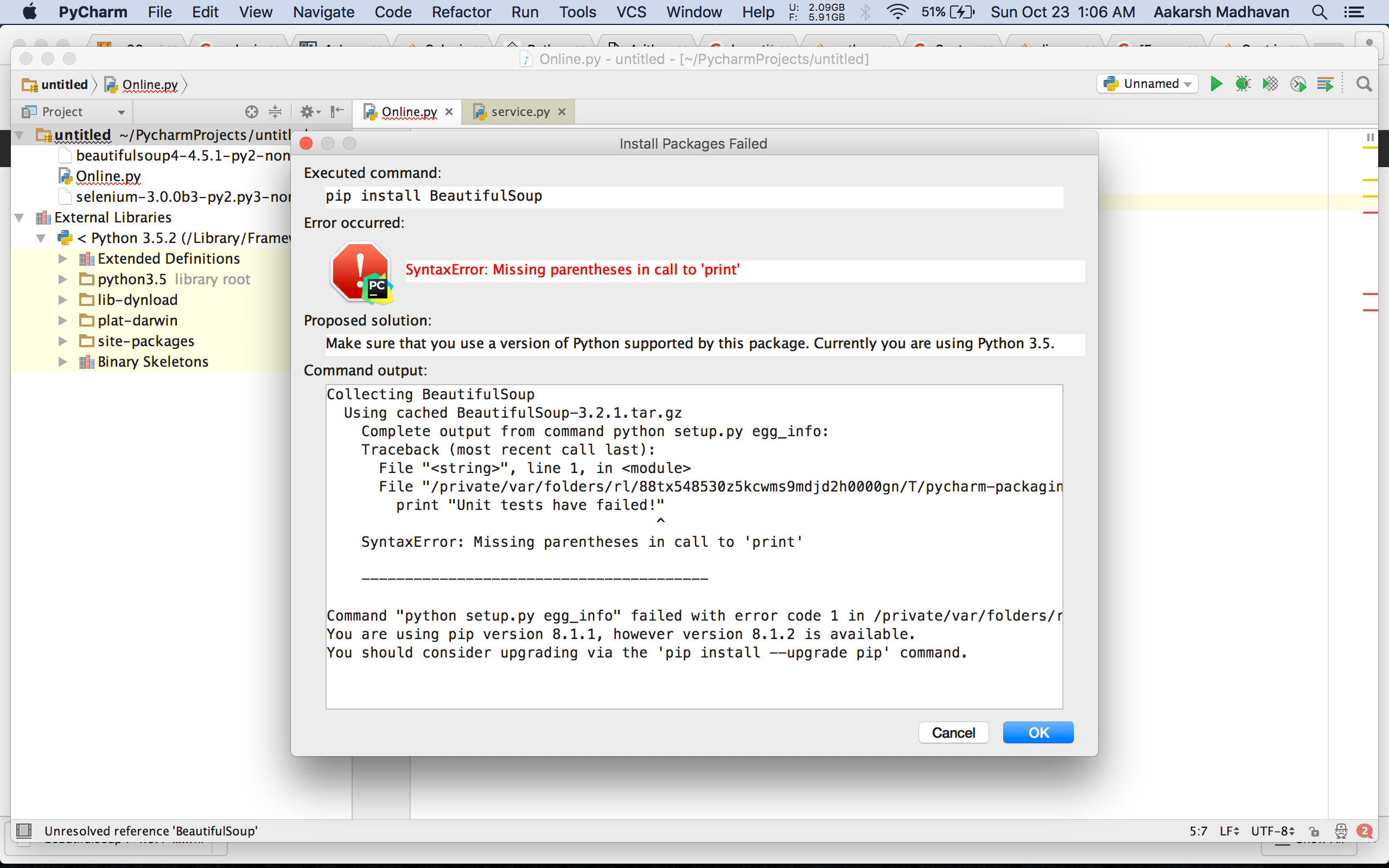
Task: Open Project panel settings gear
Action: click(x=310, y=111)
